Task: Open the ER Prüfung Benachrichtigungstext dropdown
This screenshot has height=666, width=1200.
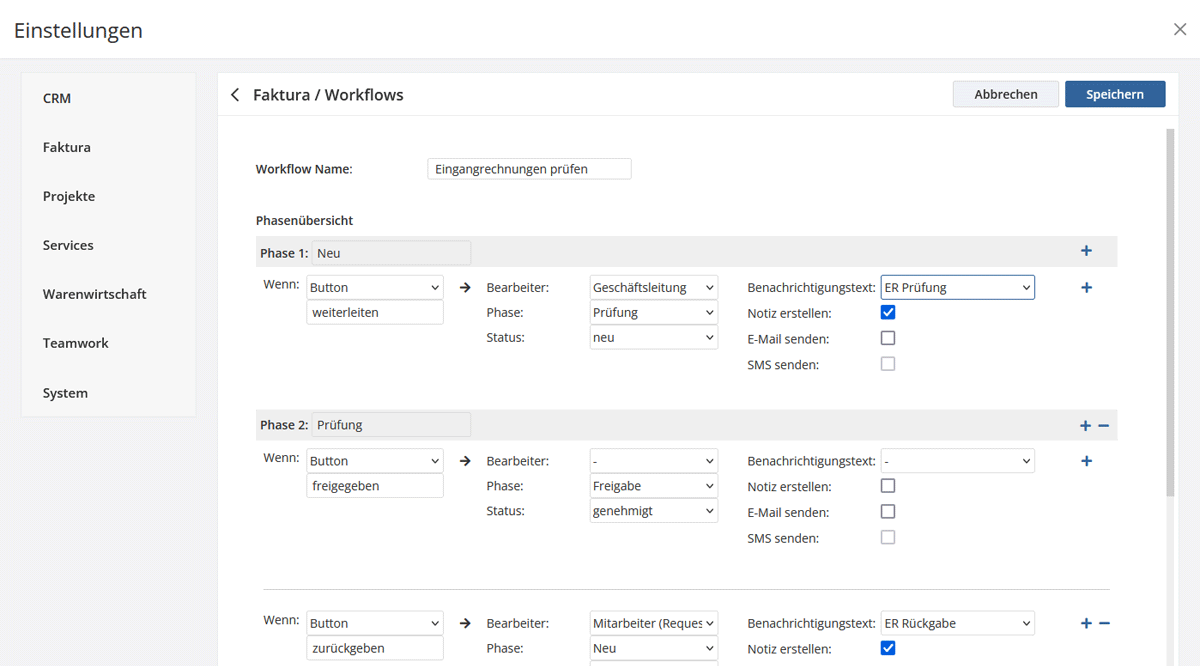Action: (957, 287)
